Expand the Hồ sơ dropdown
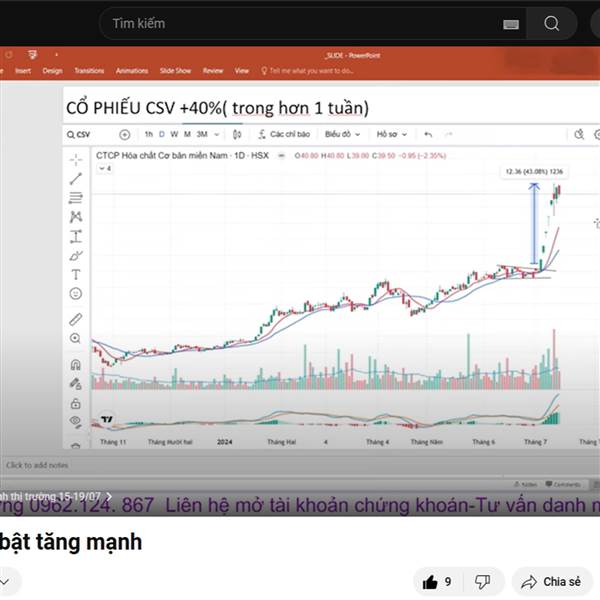The width and height of the screenshot is (600, 600). tap(391, 134)
